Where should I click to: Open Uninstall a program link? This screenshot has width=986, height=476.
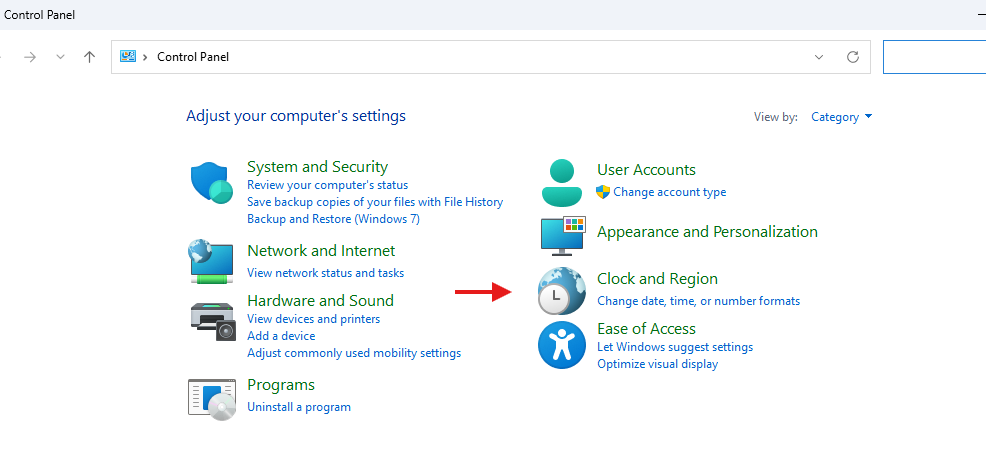click(299, 407)
